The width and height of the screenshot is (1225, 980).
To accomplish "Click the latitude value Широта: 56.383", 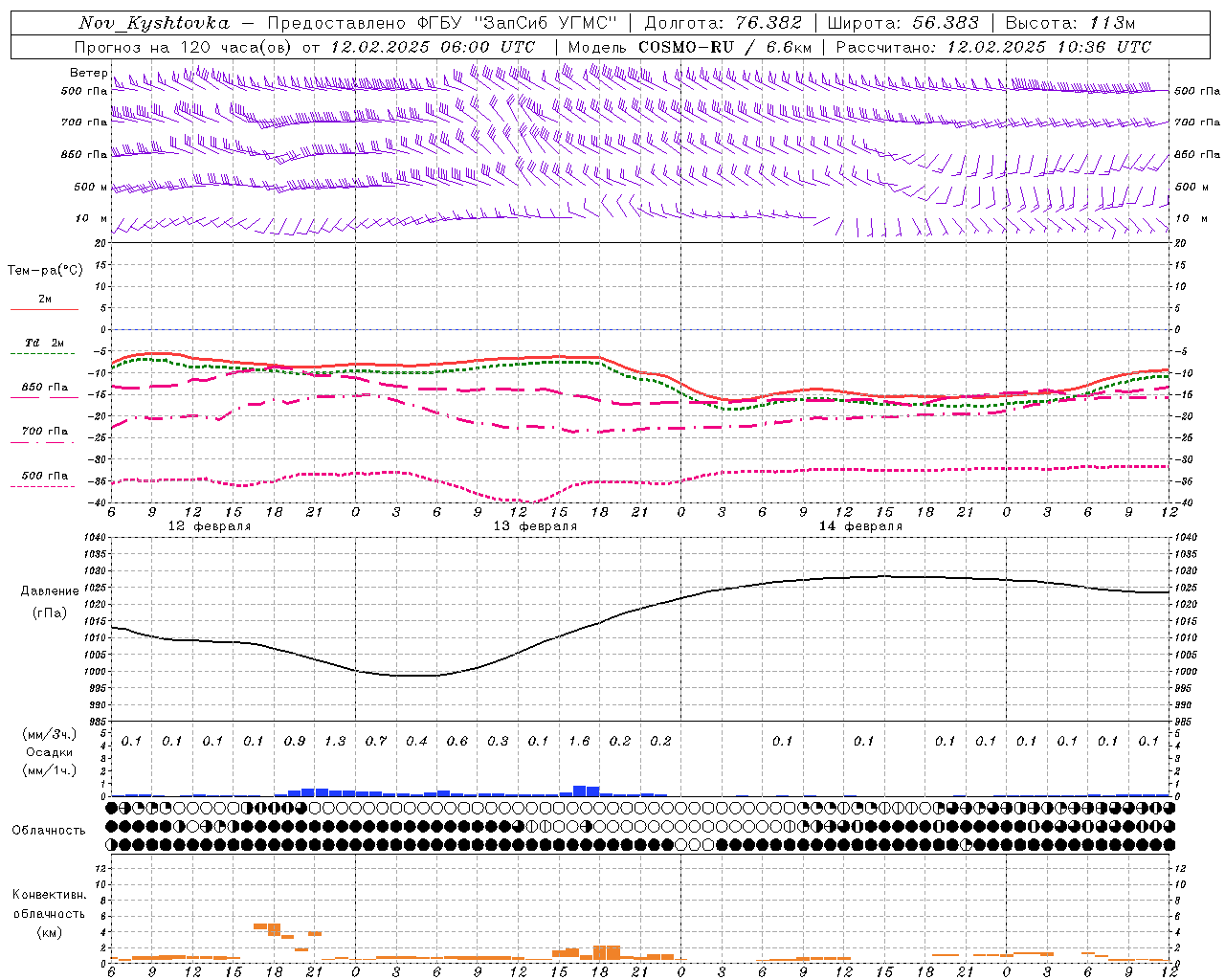I will [x=903, y=23].
